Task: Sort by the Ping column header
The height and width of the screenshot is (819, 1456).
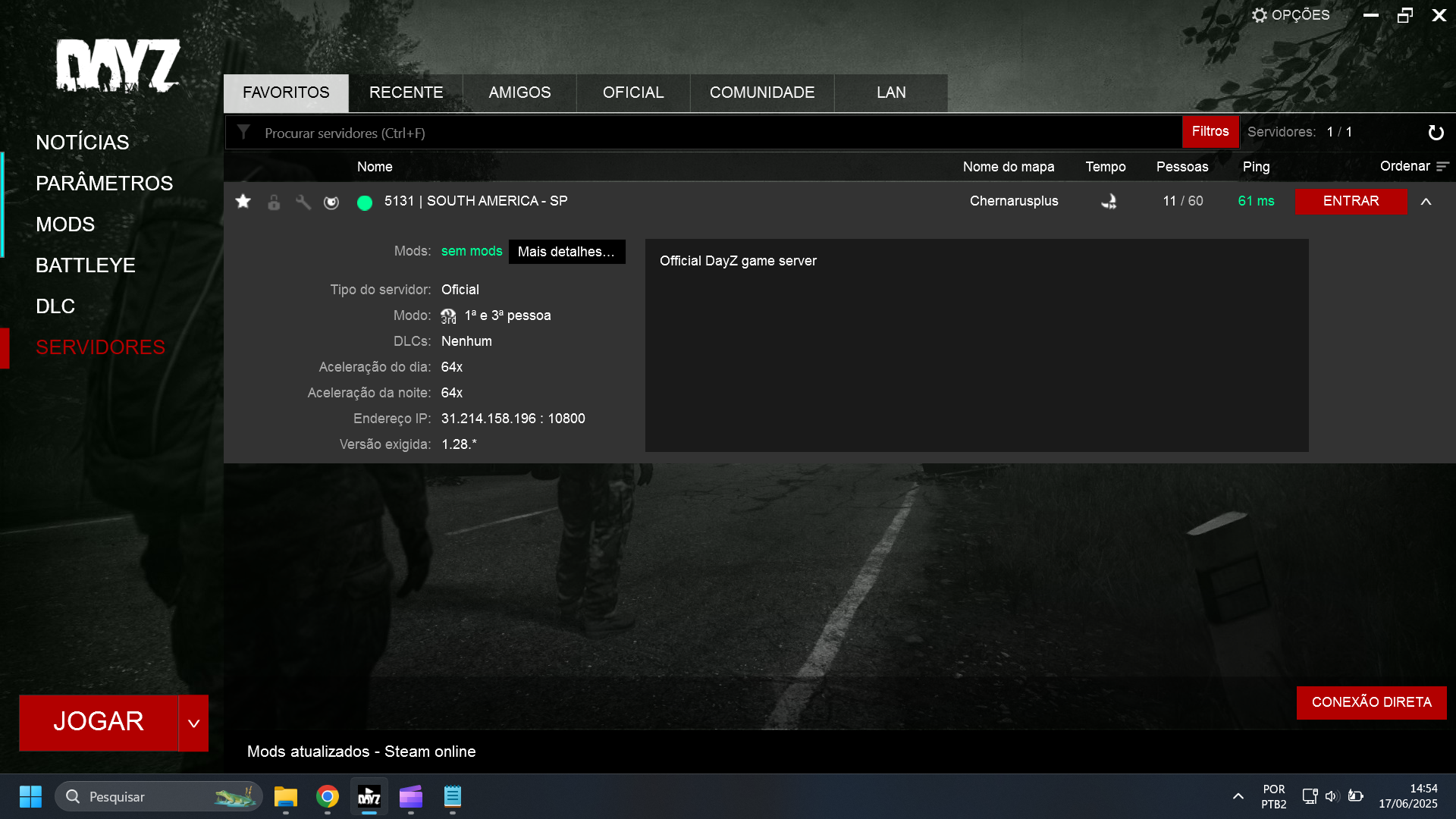Action: (x=1256, y=167)
